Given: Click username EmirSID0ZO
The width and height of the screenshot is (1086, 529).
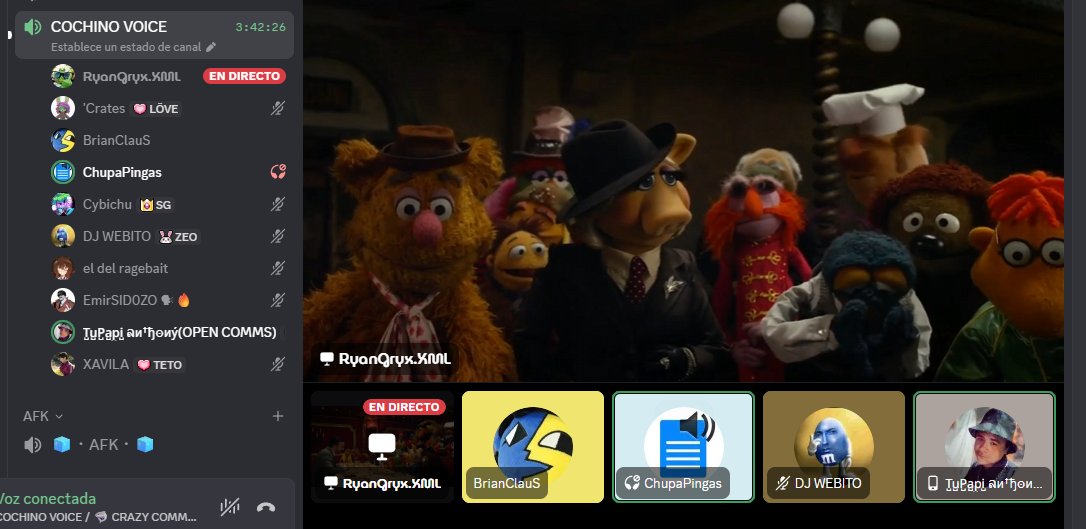Looking at the screenshot, I should 121,300.
